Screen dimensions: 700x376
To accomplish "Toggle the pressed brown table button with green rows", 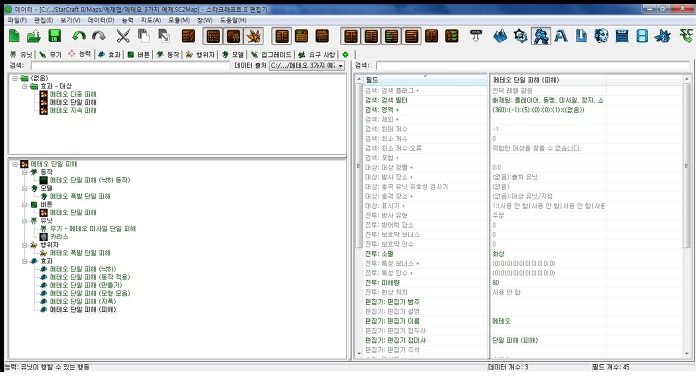I will pyautogui.click(x=391, y=36).
